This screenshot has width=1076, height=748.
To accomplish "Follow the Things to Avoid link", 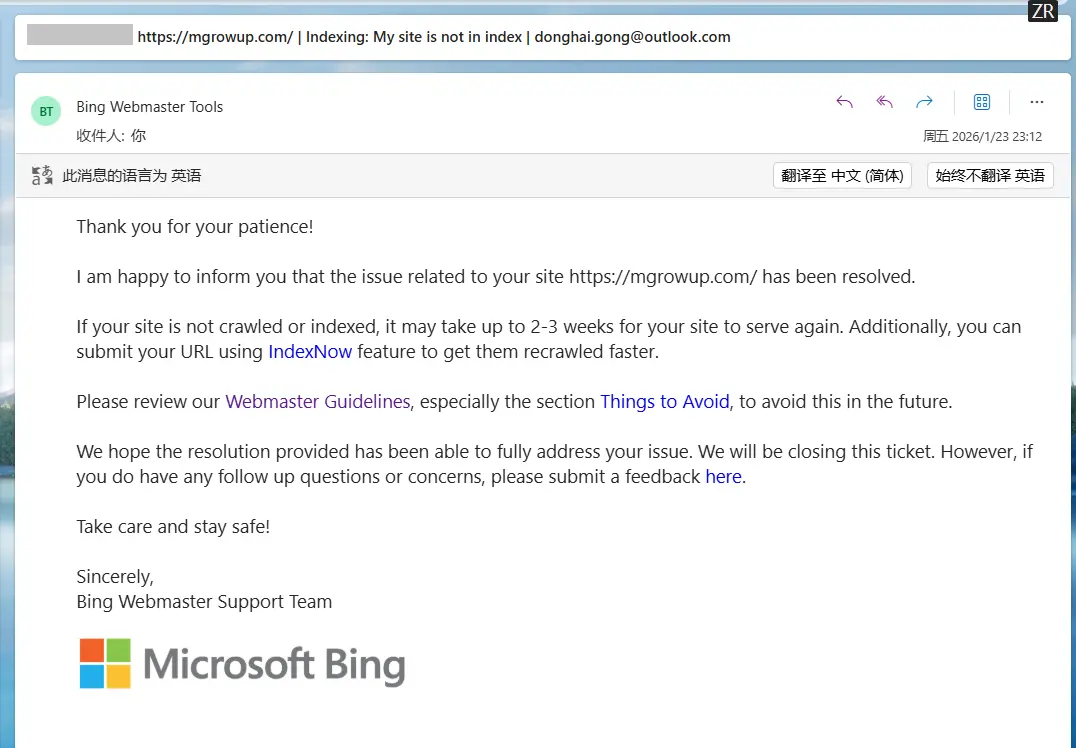I will 665,402.
